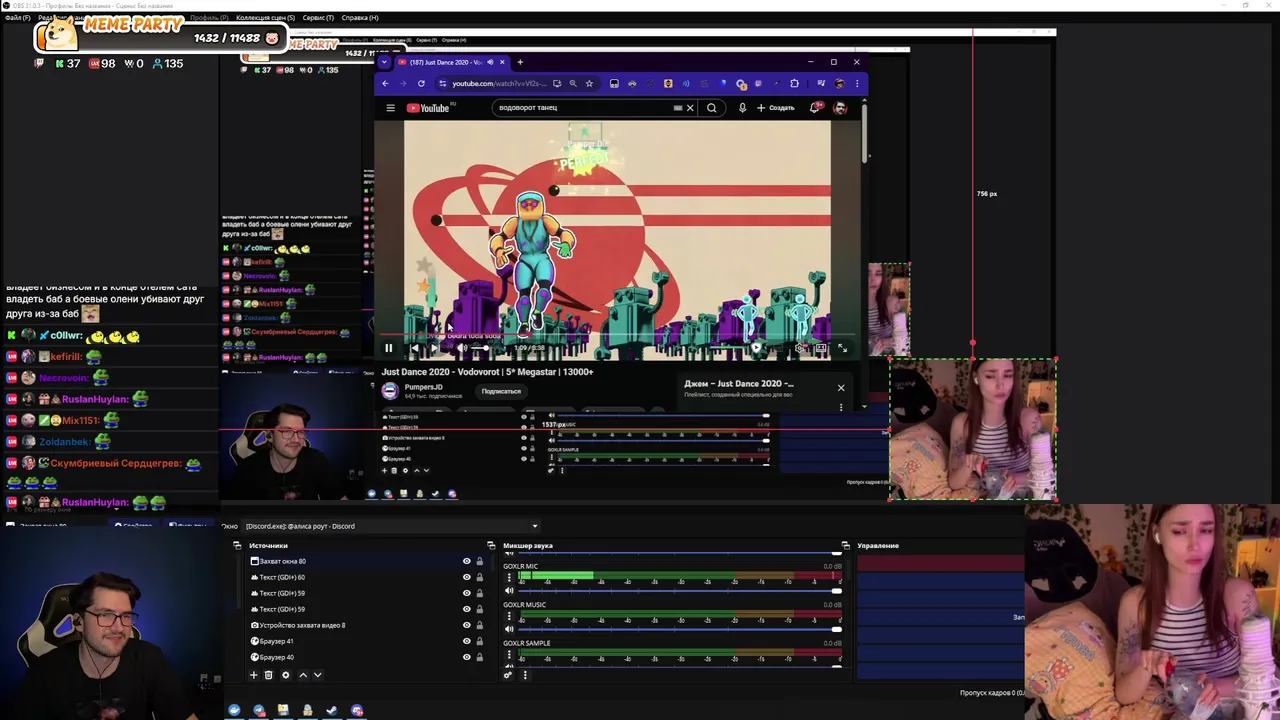Clear the YouTube search field
The height and width of the screenshot is (720, 1280).
(689, 108)
